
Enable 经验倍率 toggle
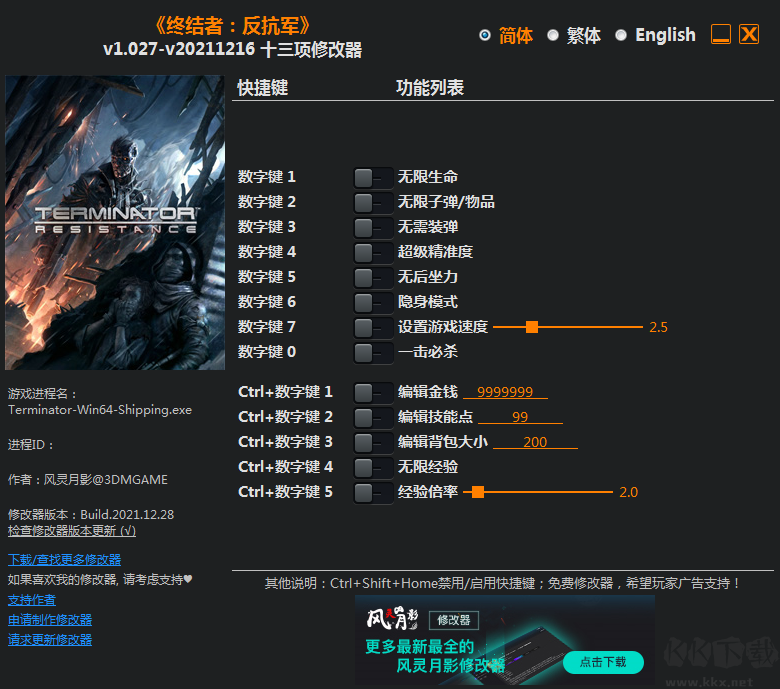point(373,493)
